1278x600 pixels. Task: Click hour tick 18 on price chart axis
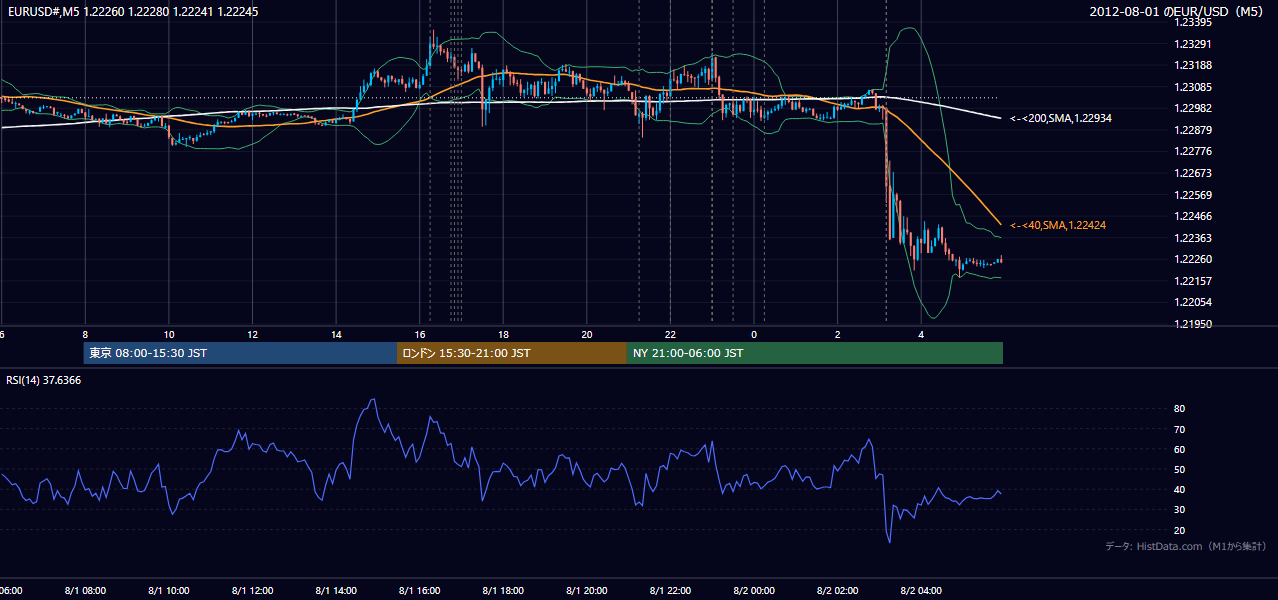click(503, 335)
